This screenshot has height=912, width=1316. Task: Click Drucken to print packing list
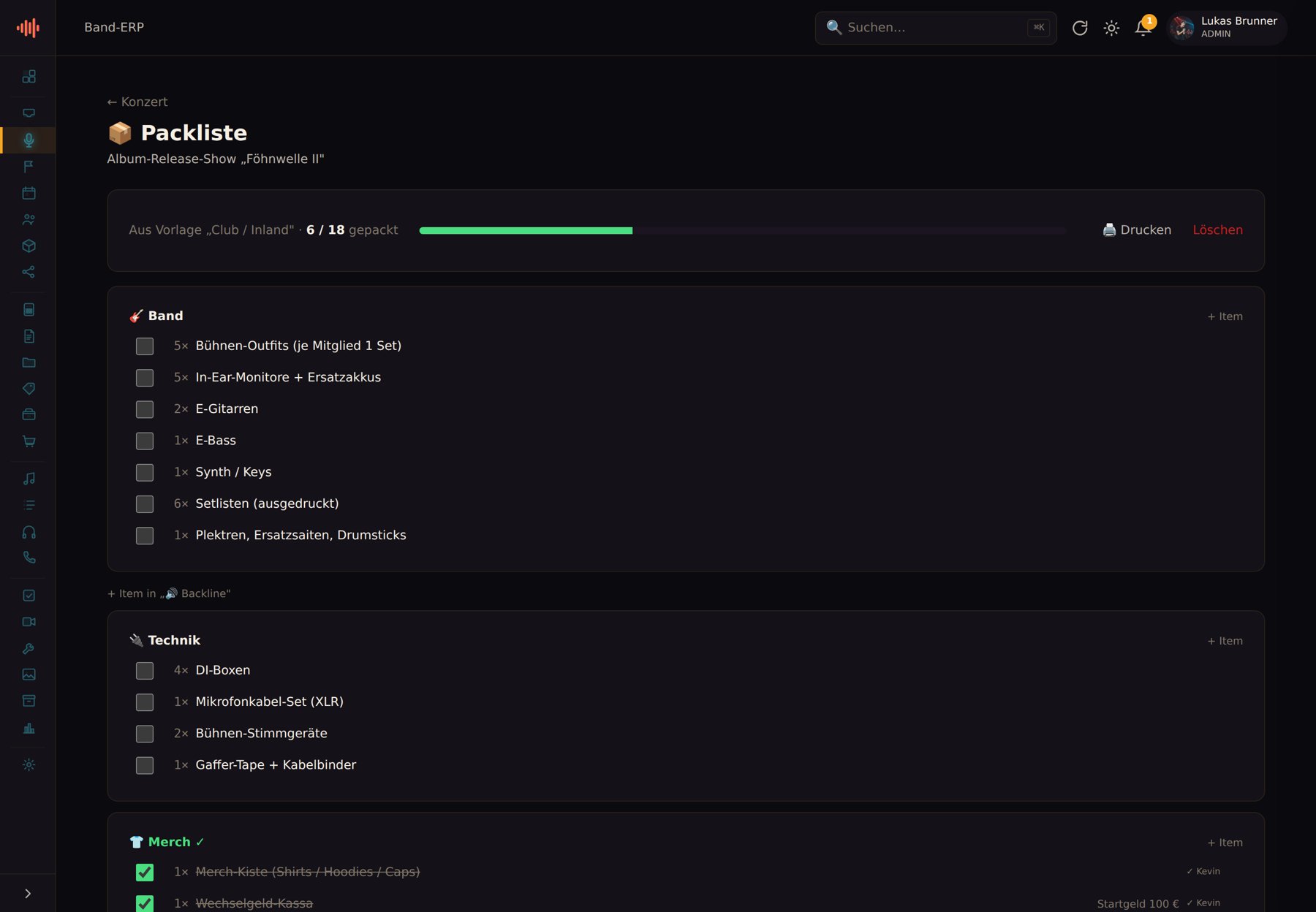[x=1137, y=229]
